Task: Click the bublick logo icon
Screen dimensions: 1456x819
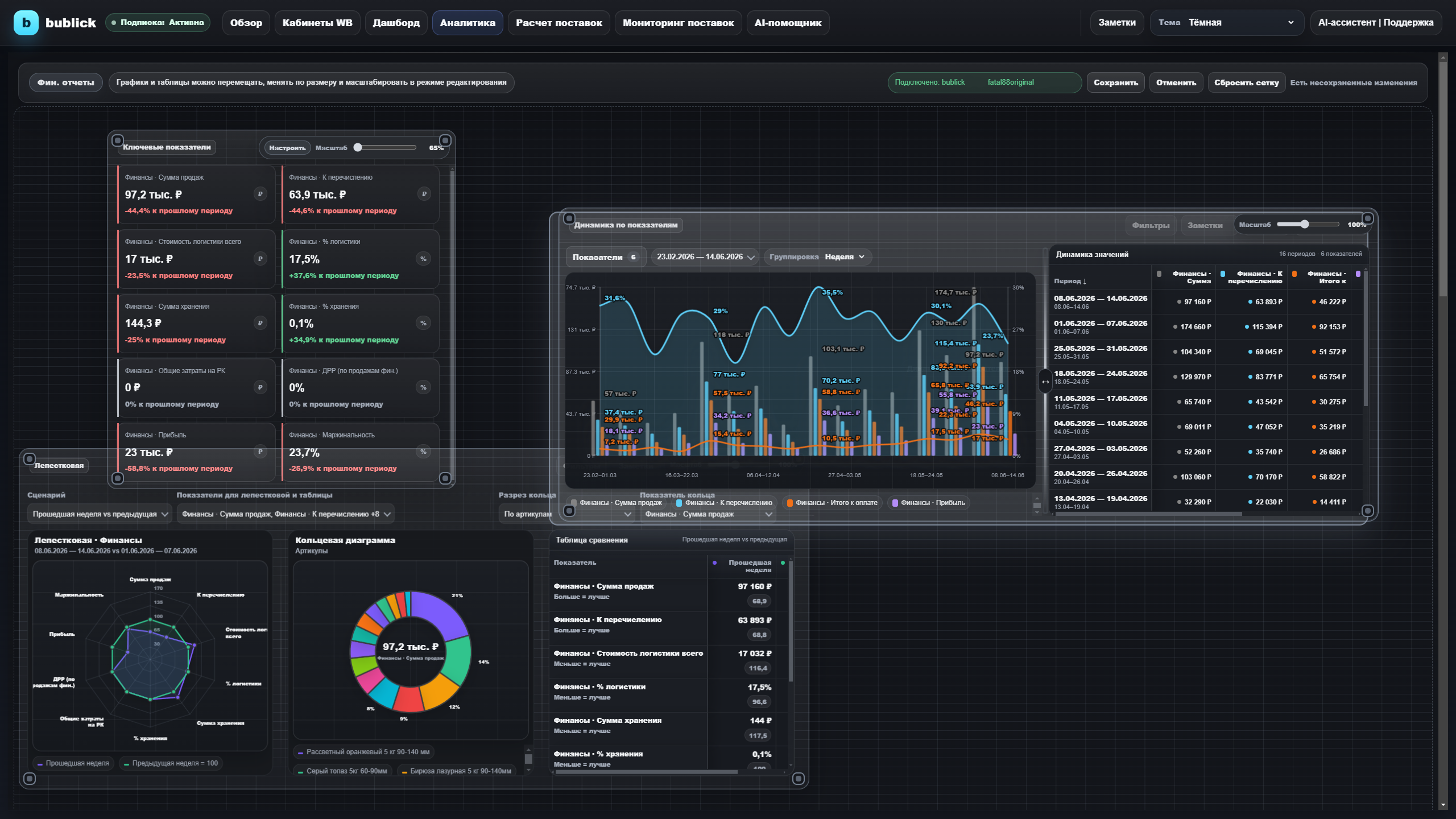Action: (x=26, y=23)
